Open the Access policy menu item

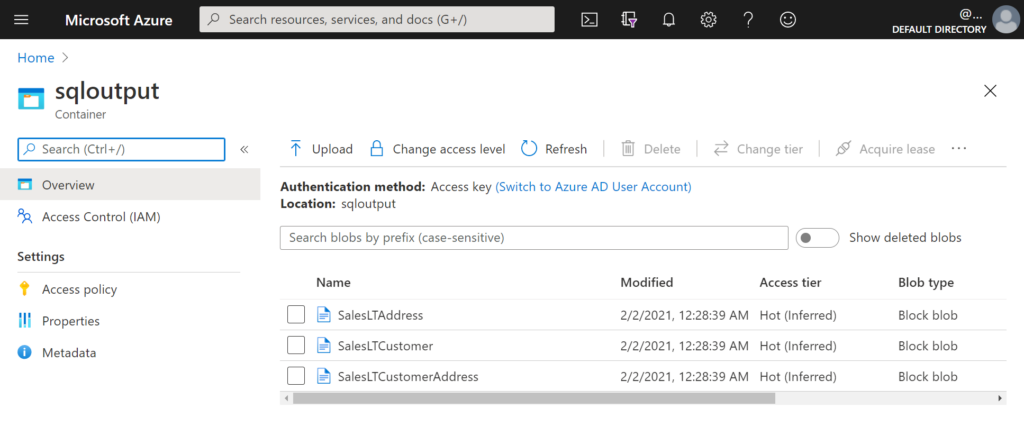(130, 289)
